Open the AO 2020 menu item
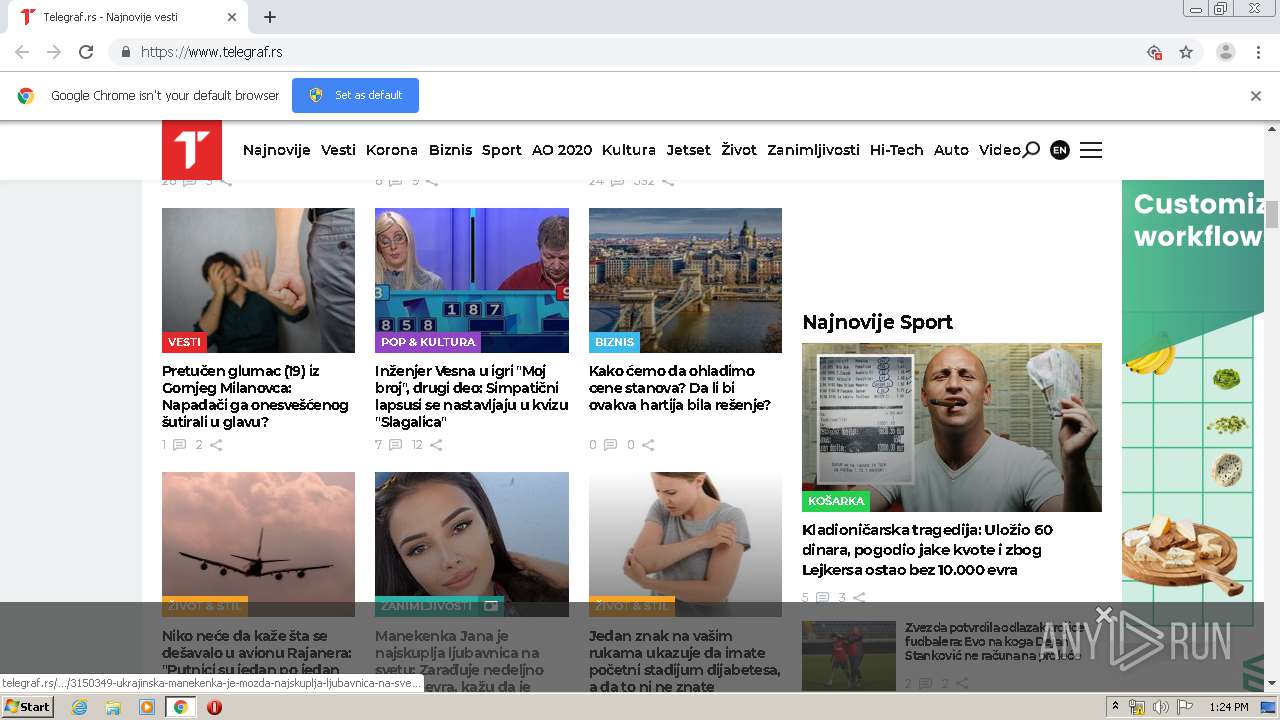The image size is (1280, 720). pos(562,150)
